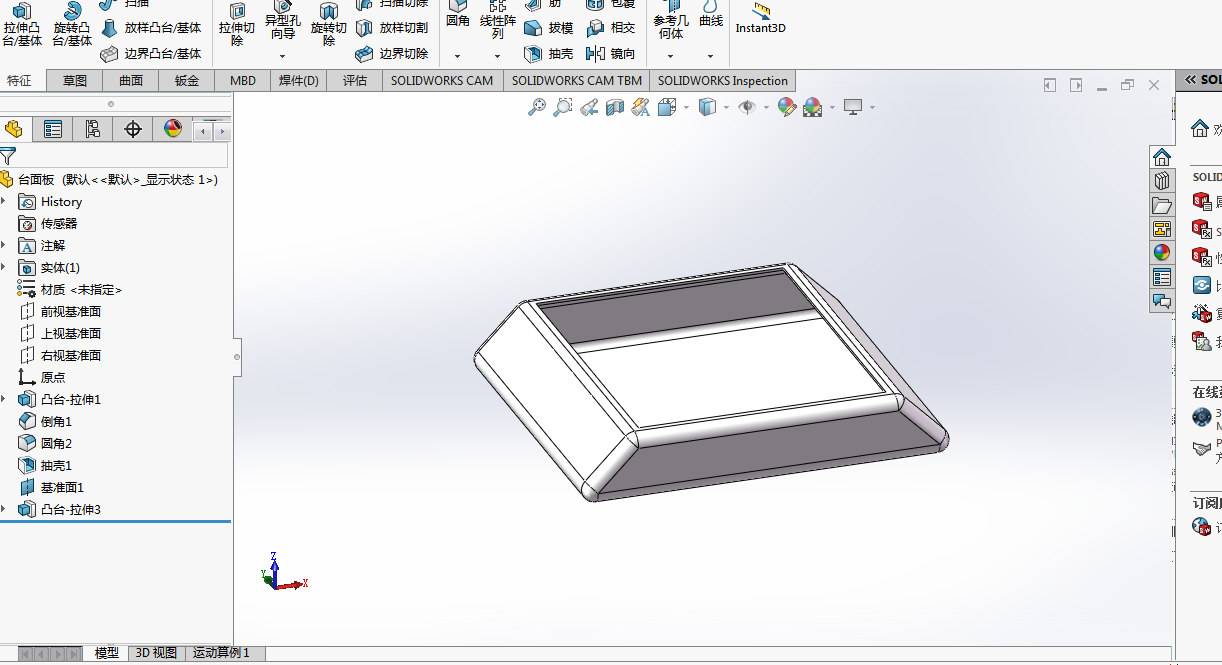
Task: Select the Shell (抽壳) toolbar tool
Action: point(549,53)
